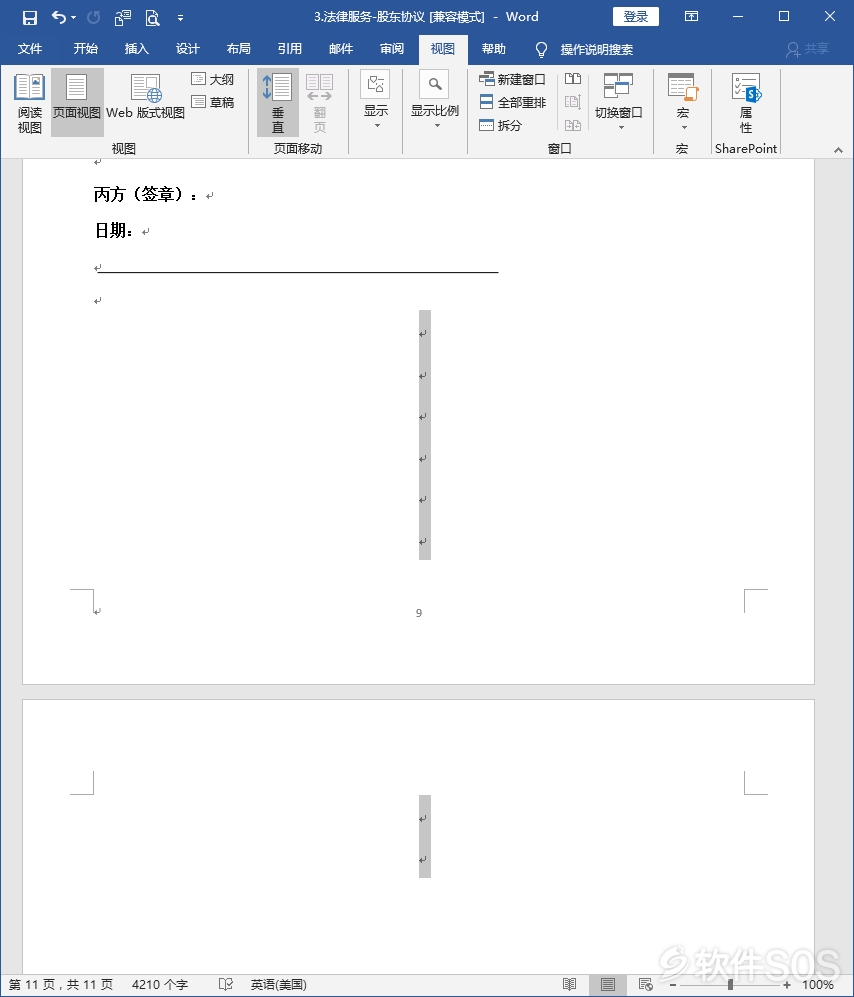Open the 切换窗口 switch windows dropdown
854x997 pixels.
[x=619, y=102]
